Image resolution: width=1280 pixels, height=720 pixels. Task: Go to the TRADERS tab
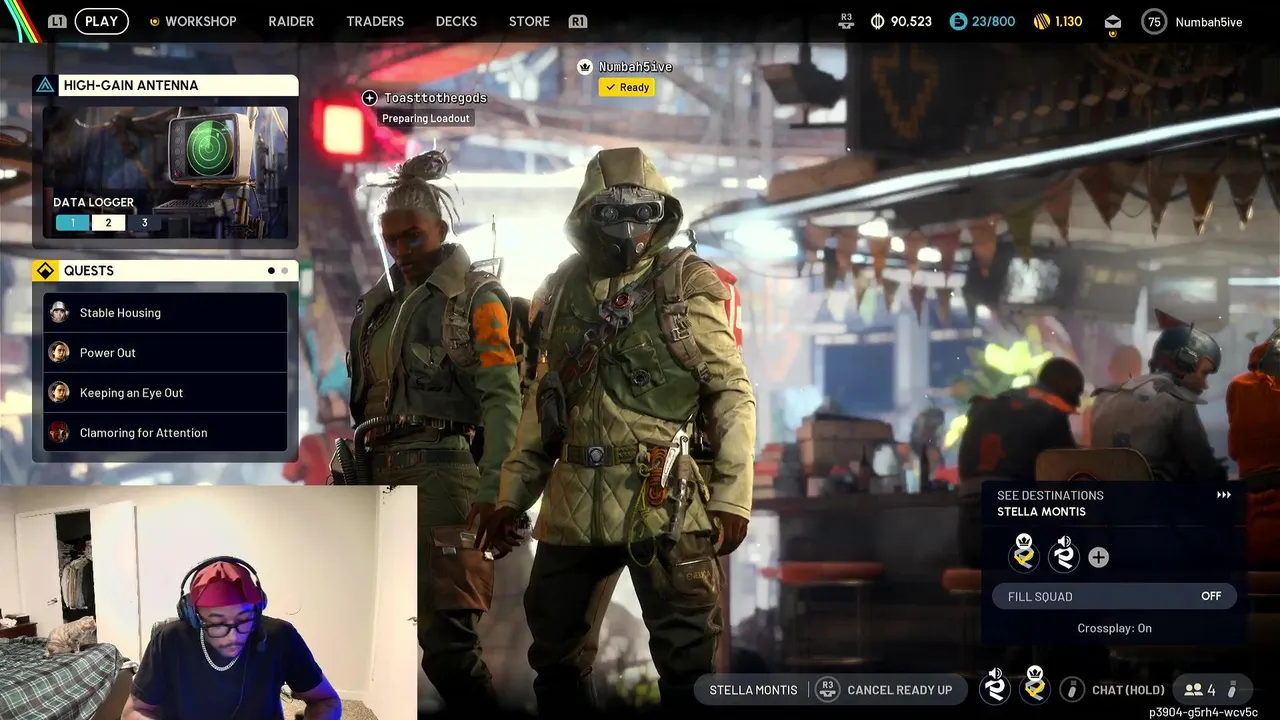(375, 21)
